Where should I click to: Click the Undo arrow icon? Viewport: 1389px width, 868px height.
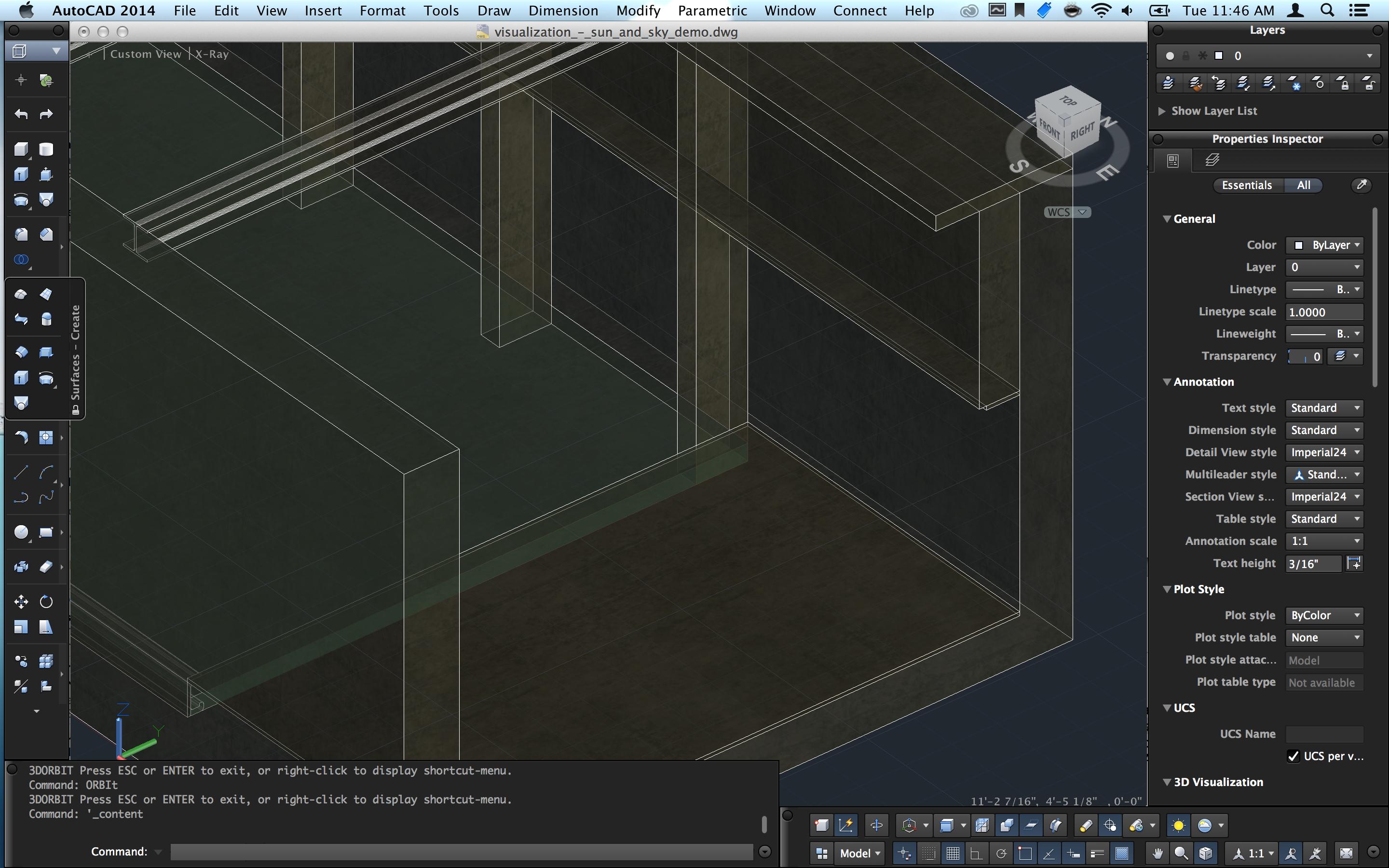pos(21,114)
